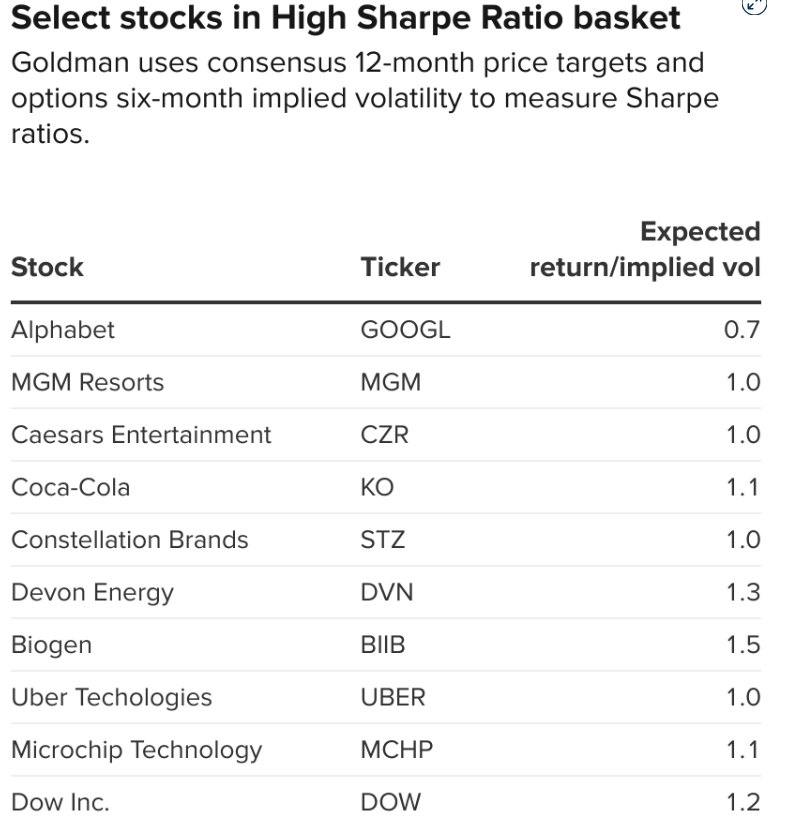793x836 pixels.
Task: Click the CZR ticker symbol
Action: (385, 435)
